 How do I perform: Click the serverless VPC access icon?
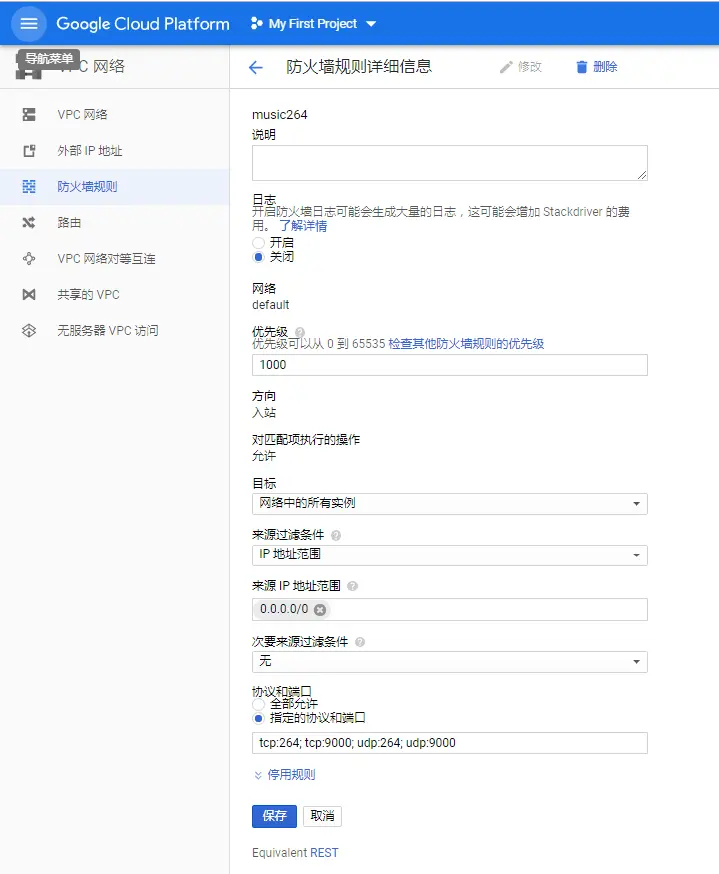tap(29, 331)
